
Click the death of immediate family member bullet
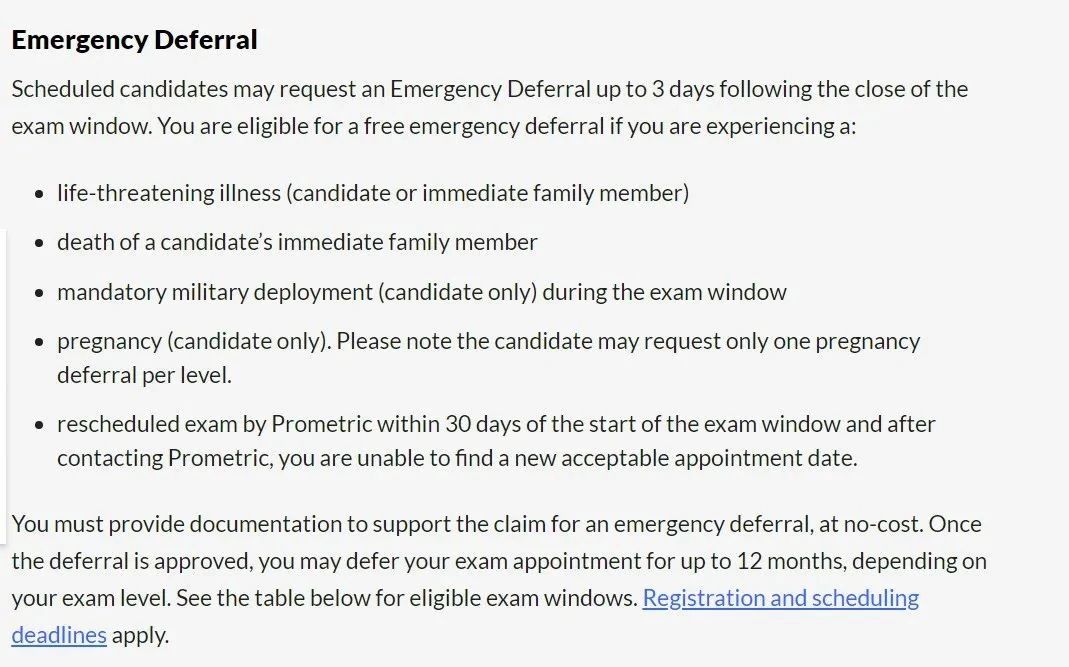[x=297, y=242]
